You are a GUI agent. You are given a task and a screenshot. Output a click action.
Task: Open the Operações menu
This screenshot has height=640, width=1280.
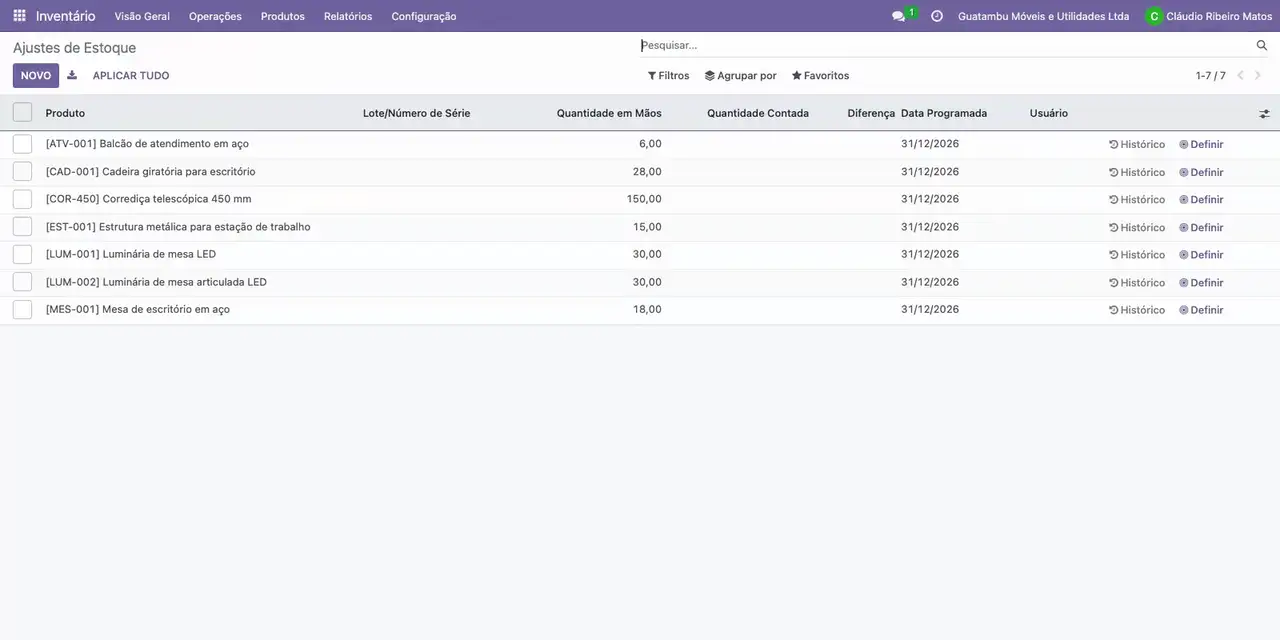pyautogui.click(x=215, y=16)
